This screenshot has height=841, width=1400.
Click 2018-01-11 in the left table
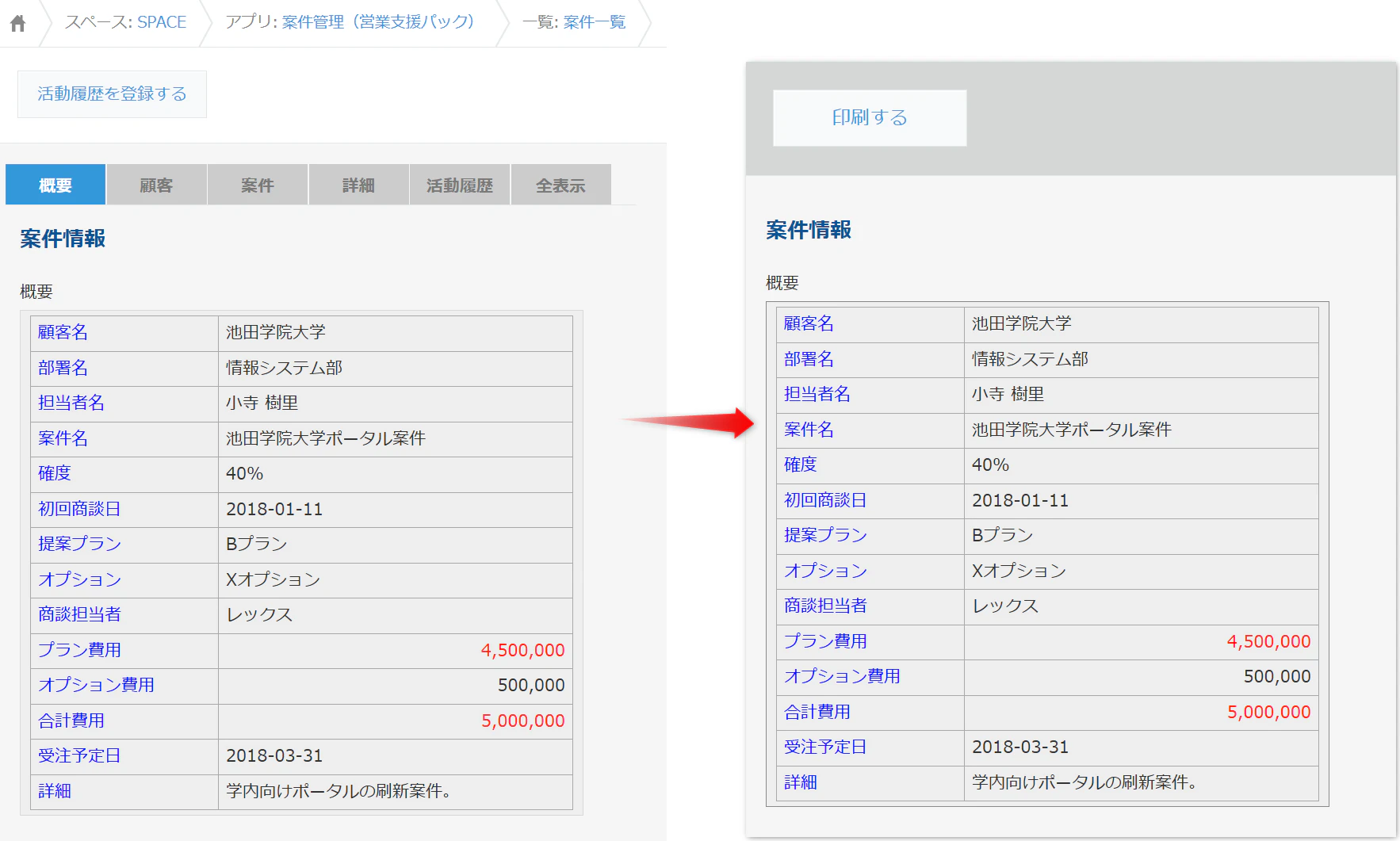tap(274, 509)
